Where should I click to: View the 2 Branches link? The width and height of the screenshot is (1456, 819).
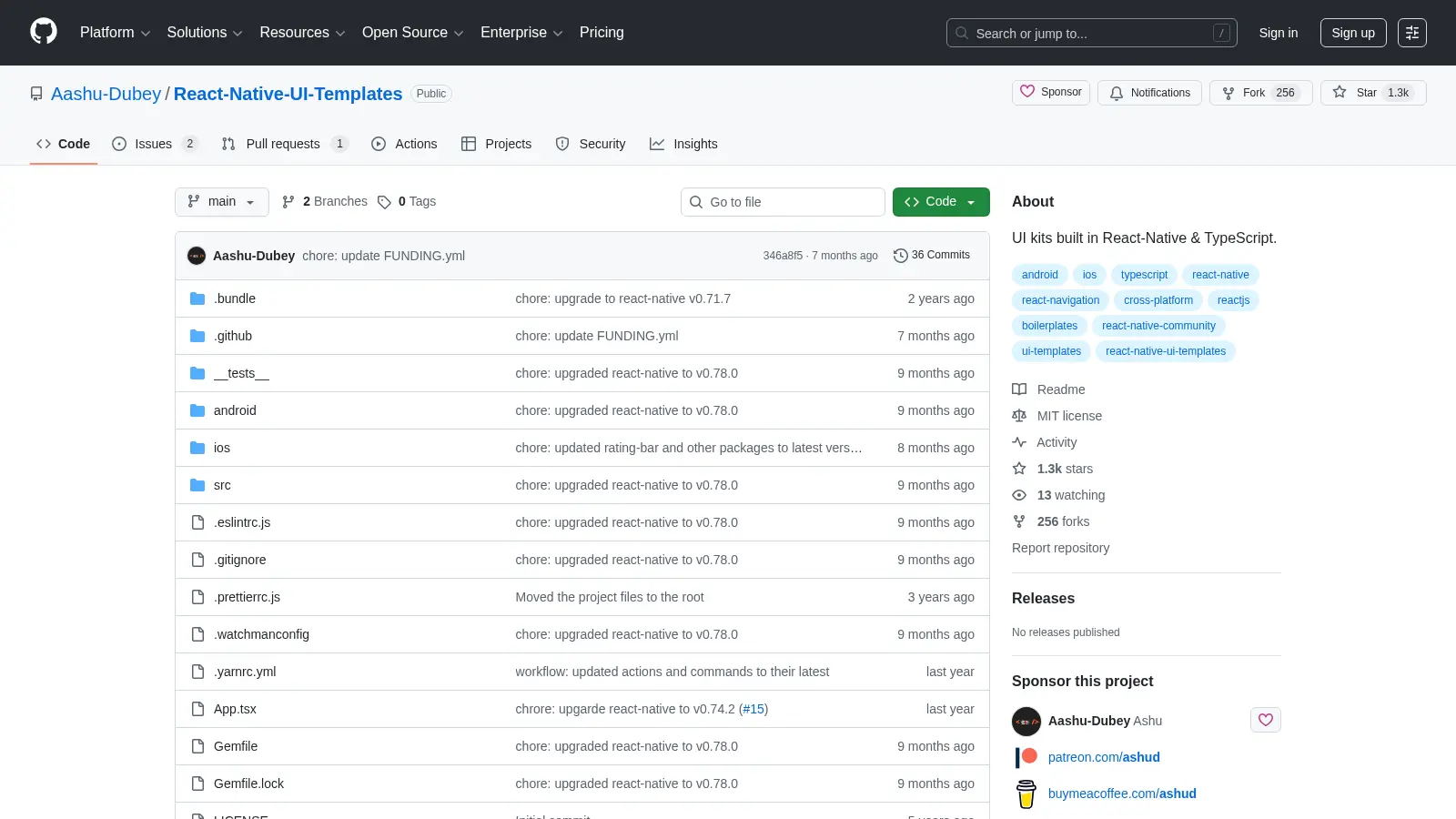point(325,202)
